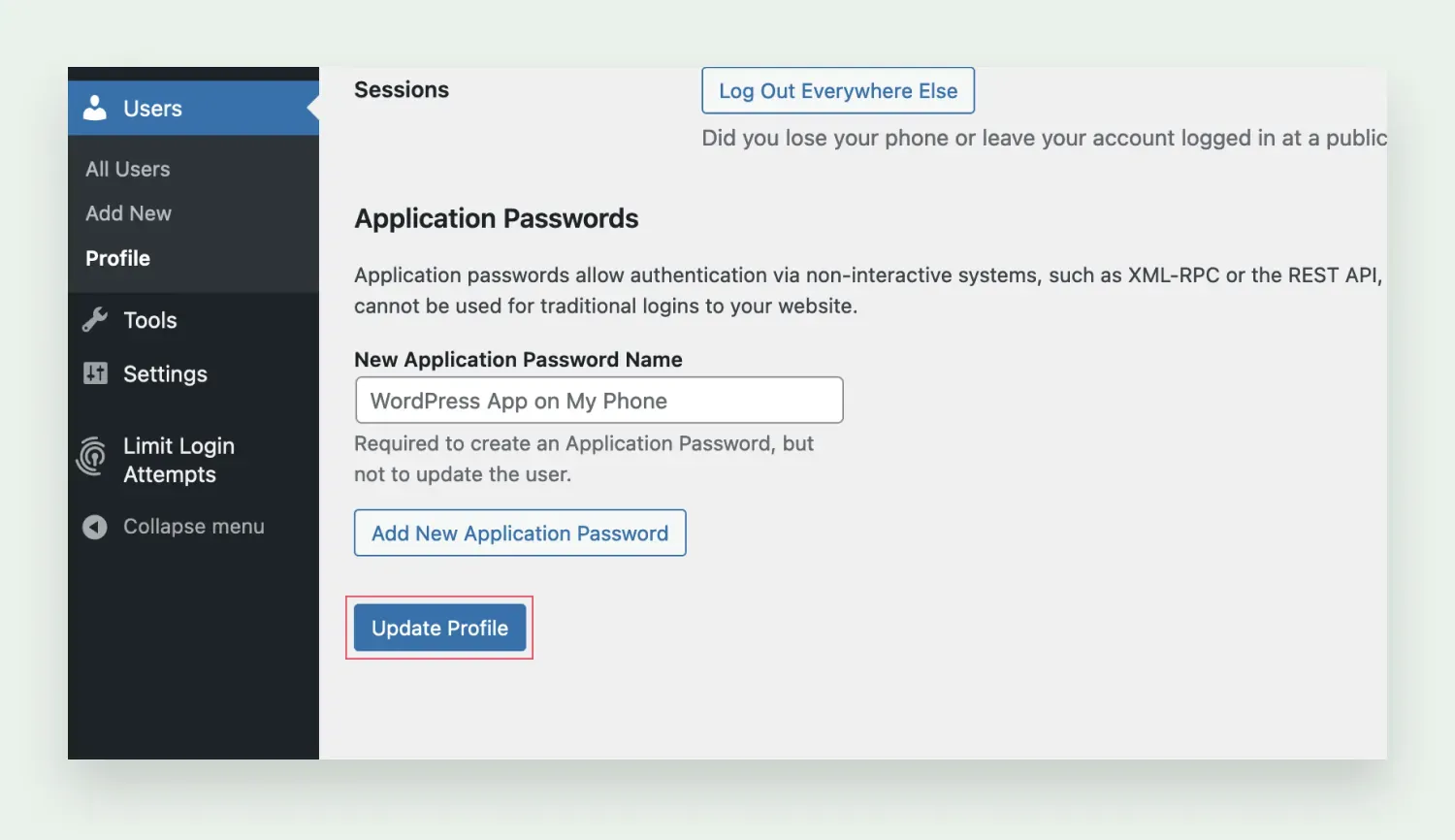Click the Collapse menu arrow icon
This screenshot has height=840, width=1455.
pyautogui.click(x=95, y=527)
